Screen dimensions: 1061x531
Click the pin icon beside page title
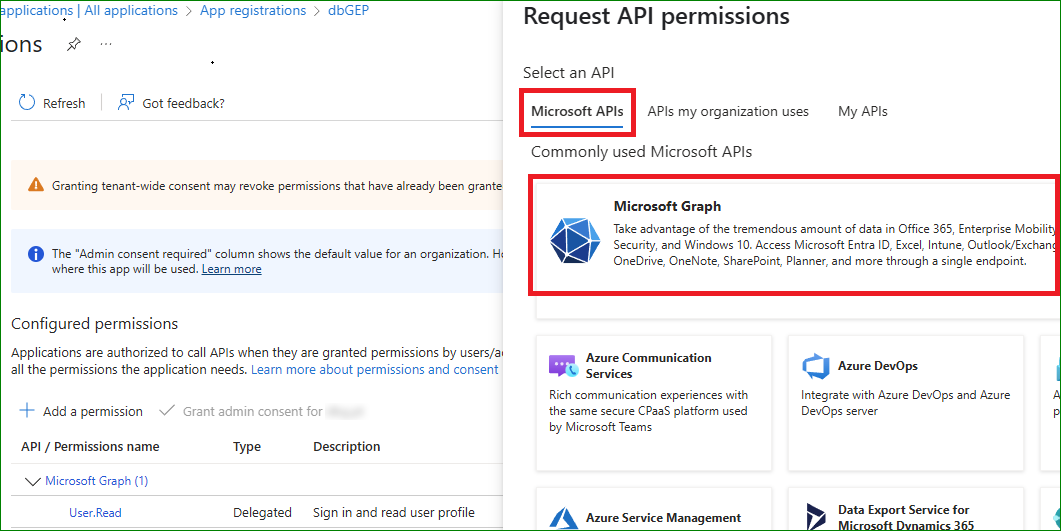click(x=73, y=45)
